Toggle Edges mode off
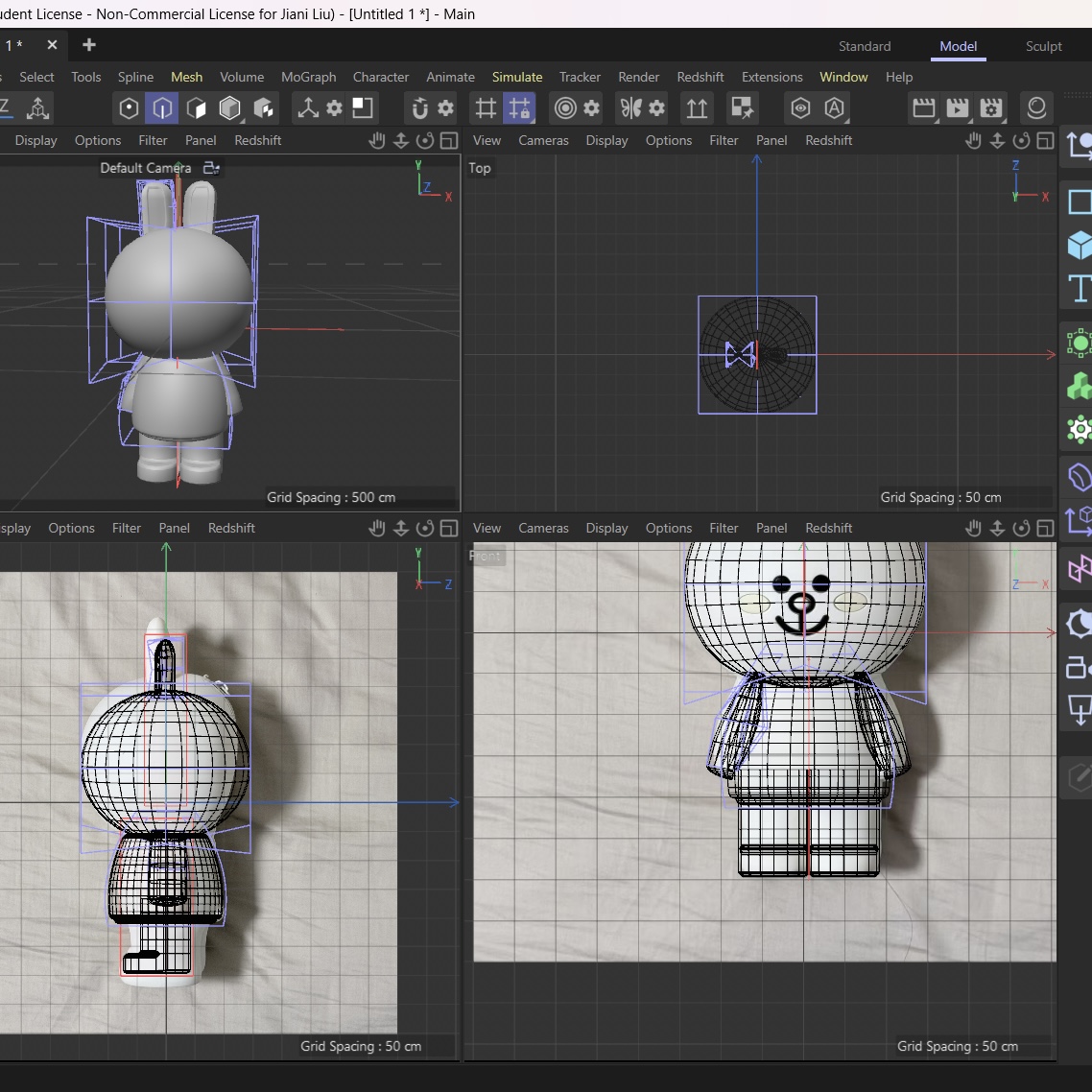Image resolution: width=1092 pixels, height=1092 pixels. click(x=162, y=107)
